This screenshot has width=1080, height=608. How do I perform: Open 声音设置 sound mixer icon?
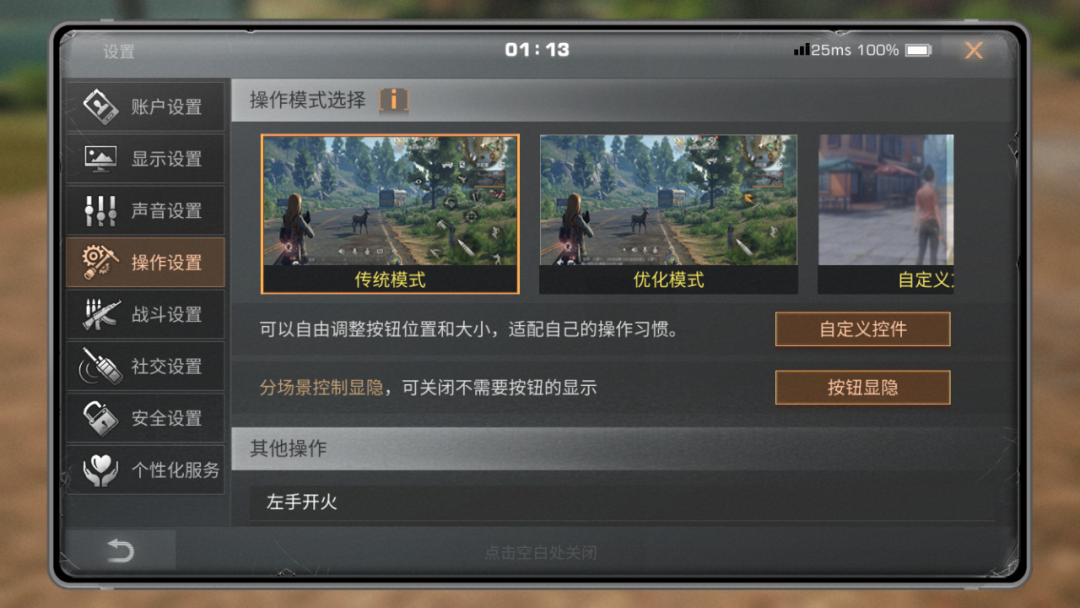[101, 211]
